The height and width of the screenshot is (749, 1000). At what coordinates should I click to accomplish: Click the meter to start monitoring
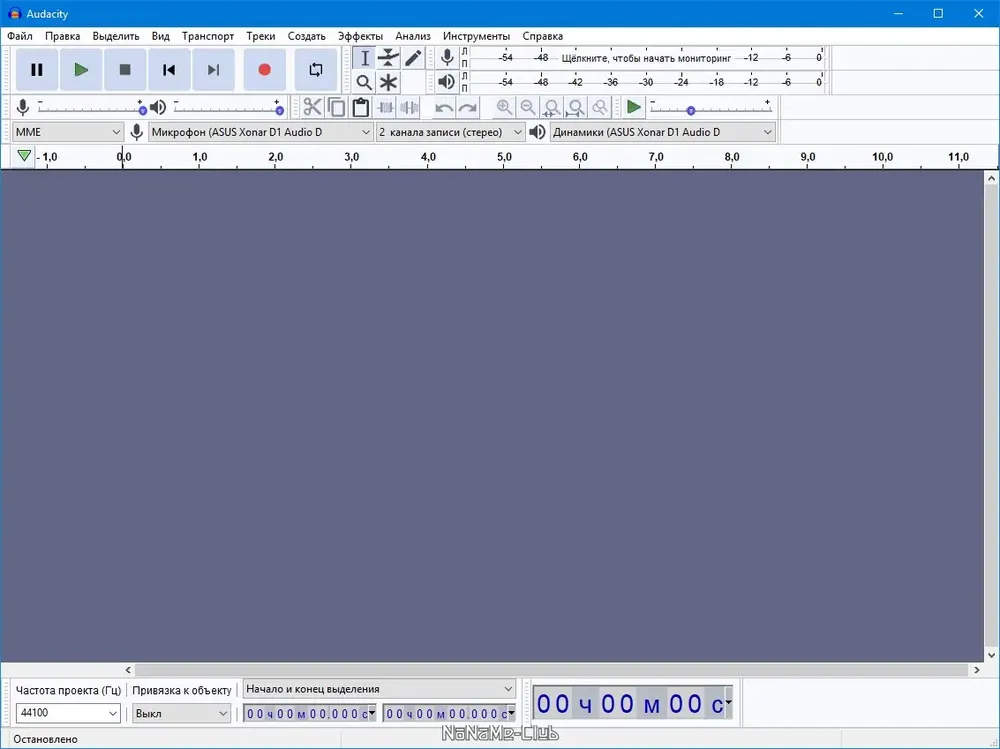(x=646, y=58)
